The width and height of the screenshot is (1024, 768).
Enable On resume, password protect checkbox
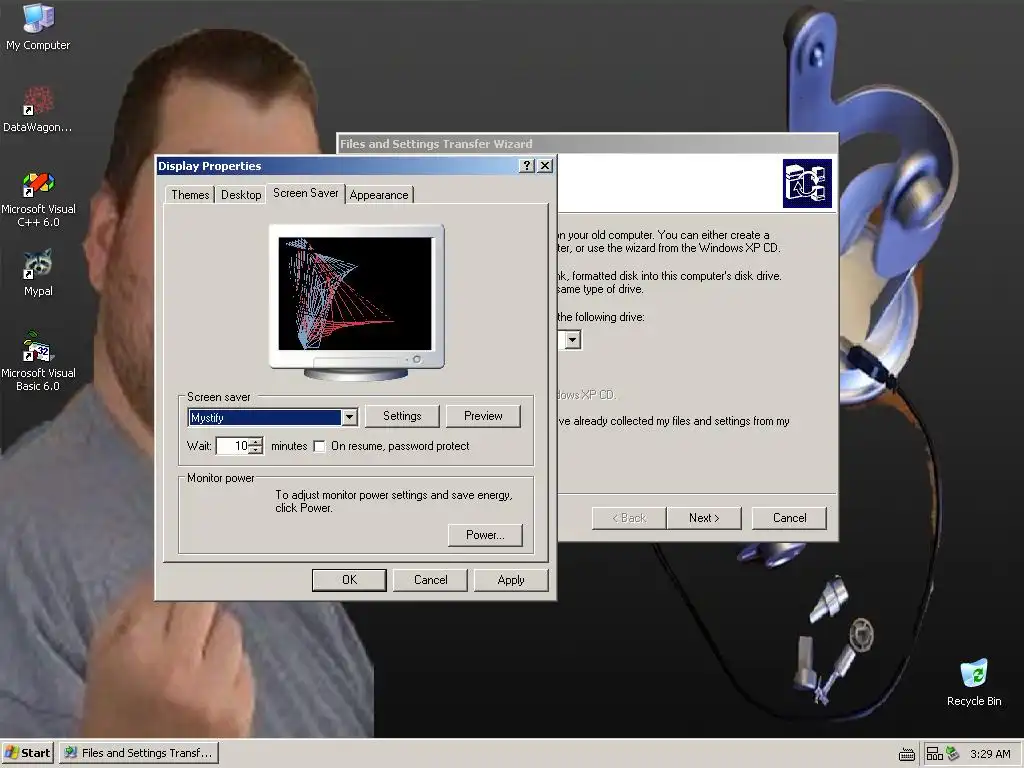[x=319, y=446]
